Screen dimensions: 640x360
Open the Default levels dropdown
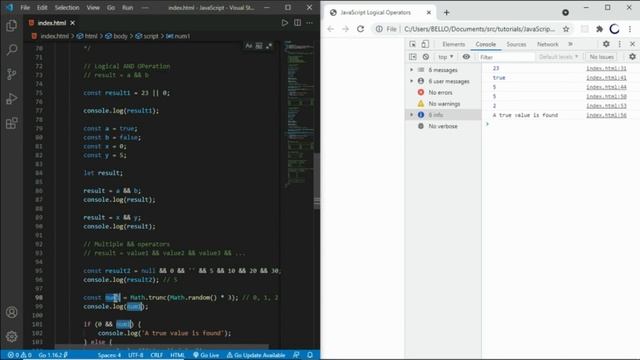558,57
